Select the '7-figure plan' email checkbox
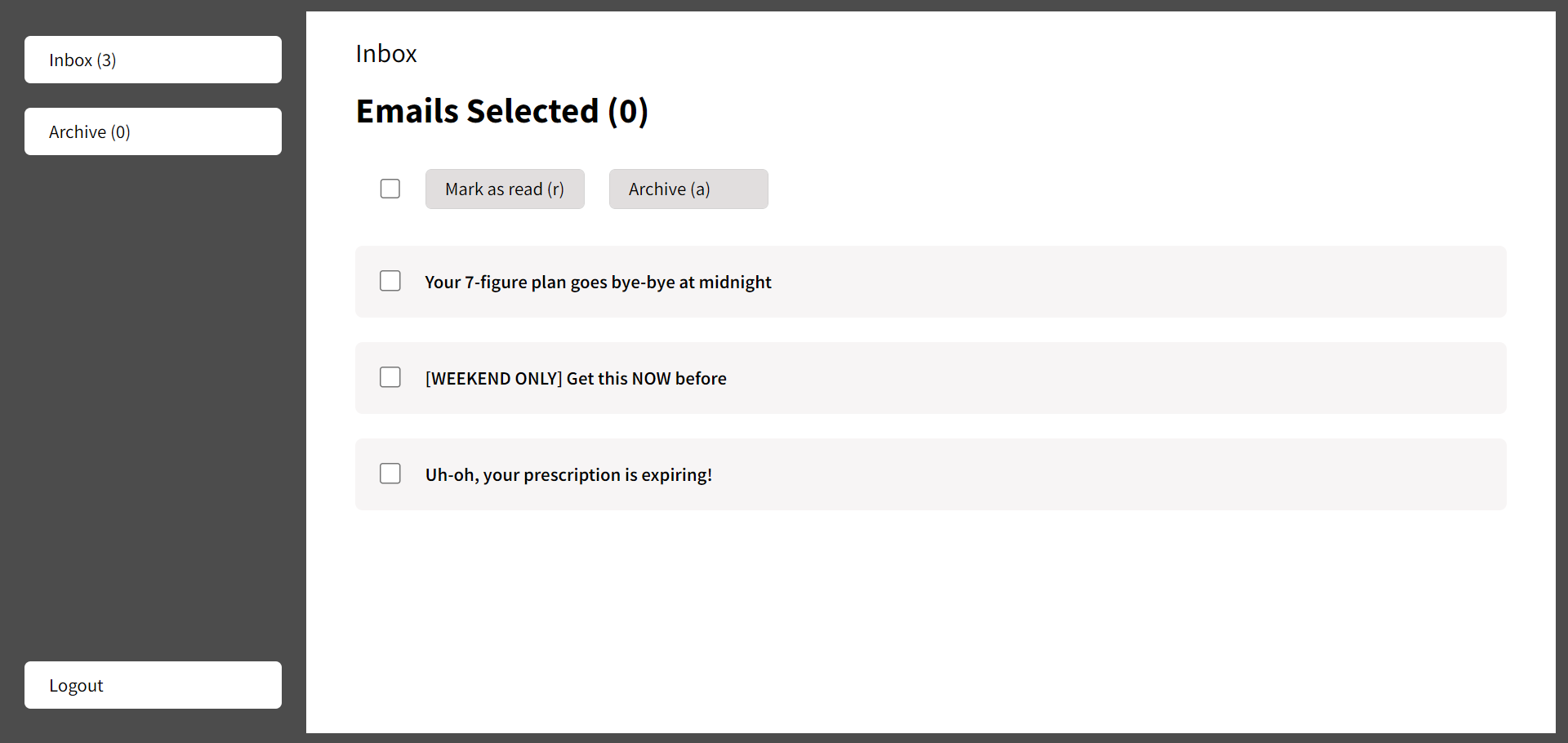 [390, 281]
